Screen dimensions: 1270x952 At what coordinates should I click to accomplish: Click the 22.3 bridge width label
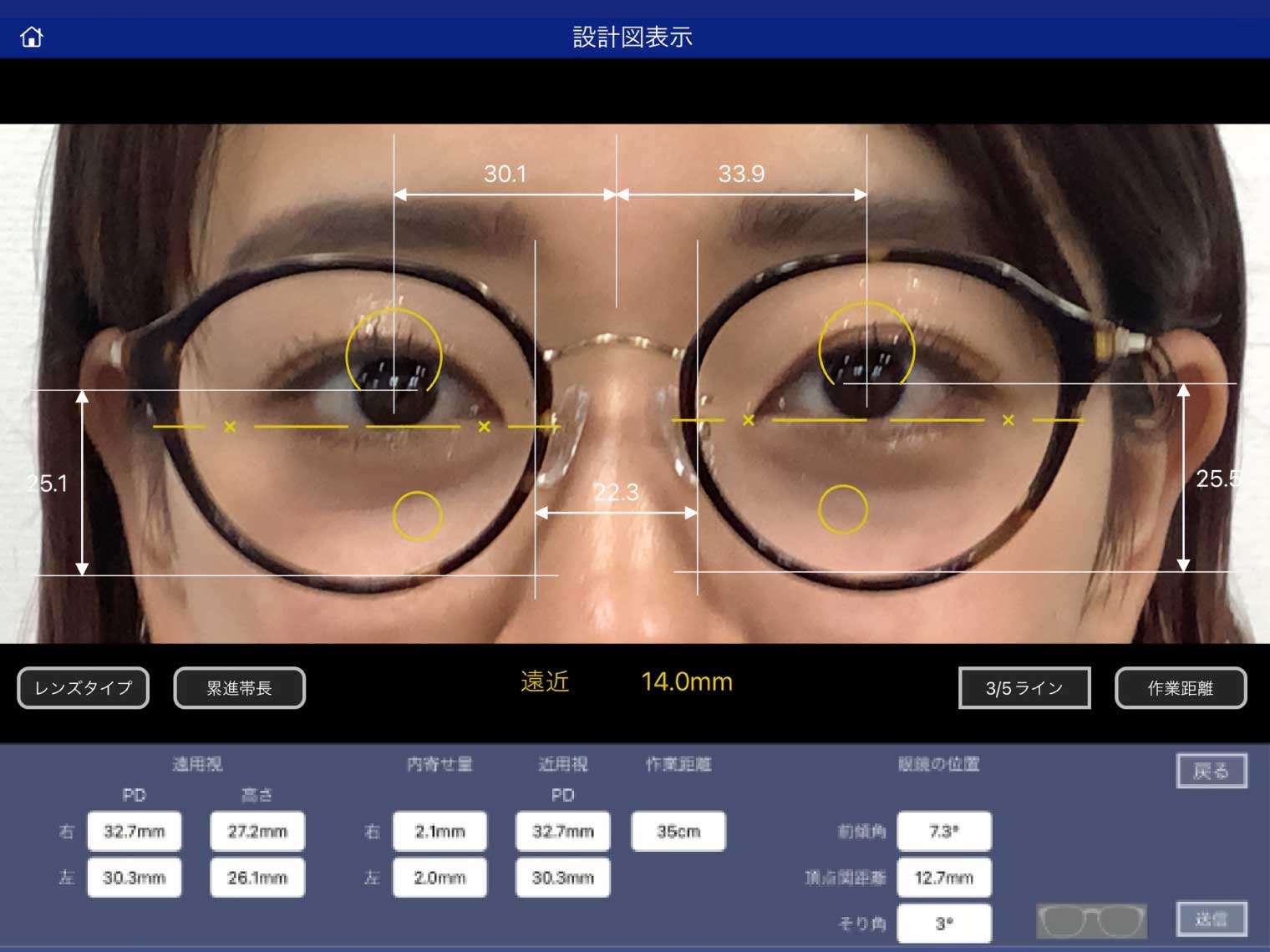[616, 492]
